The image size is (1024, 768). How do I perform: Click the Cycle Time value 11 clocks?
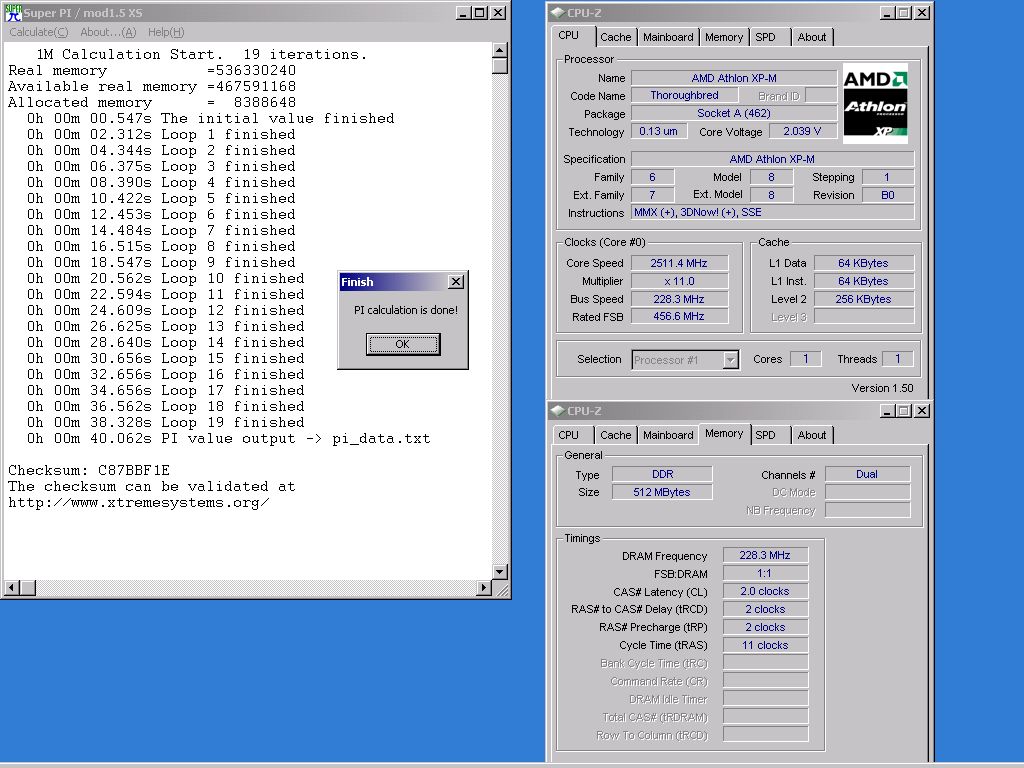(765, 645)
